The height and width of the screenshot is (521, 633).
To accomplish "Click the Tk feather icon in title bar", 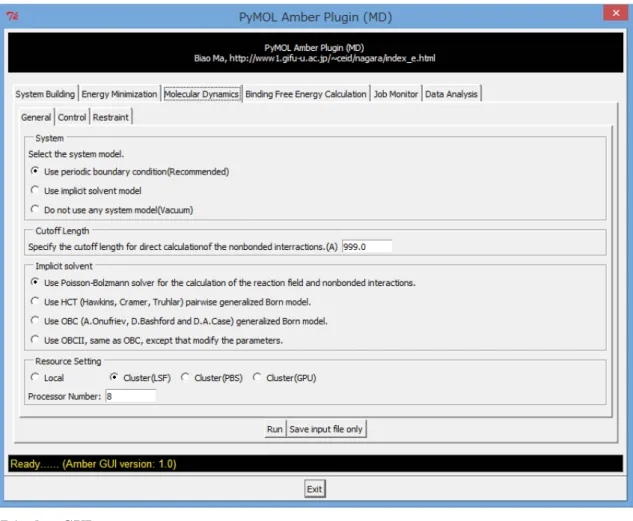I will [13, 17].
